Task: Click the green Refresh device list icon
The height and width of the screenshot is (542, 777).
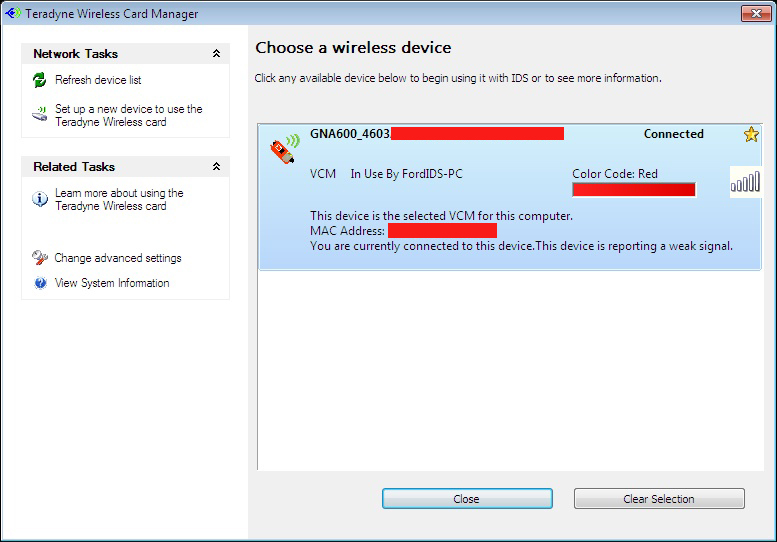Action: [40, 80]
